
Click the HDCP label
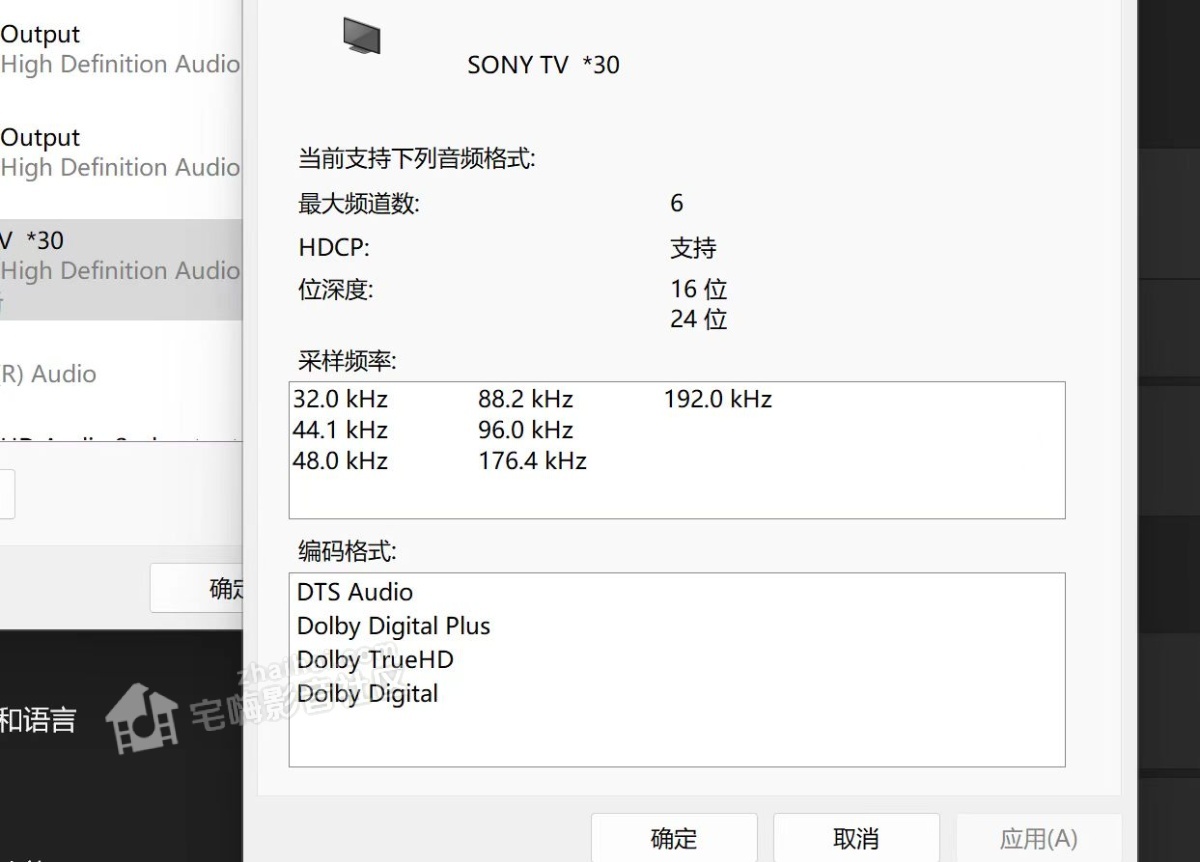click(334, 248)
